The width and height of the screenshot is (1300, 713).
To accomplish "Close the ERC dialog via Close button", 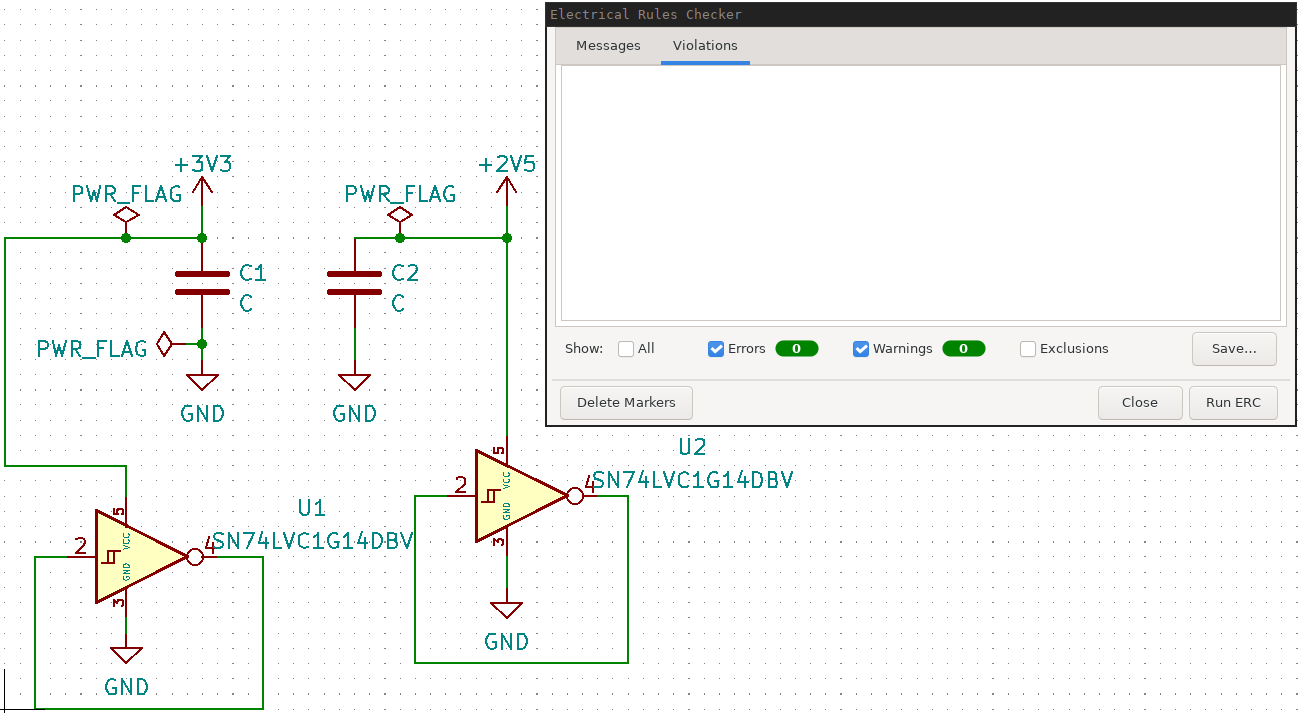I will (1139, 403).
